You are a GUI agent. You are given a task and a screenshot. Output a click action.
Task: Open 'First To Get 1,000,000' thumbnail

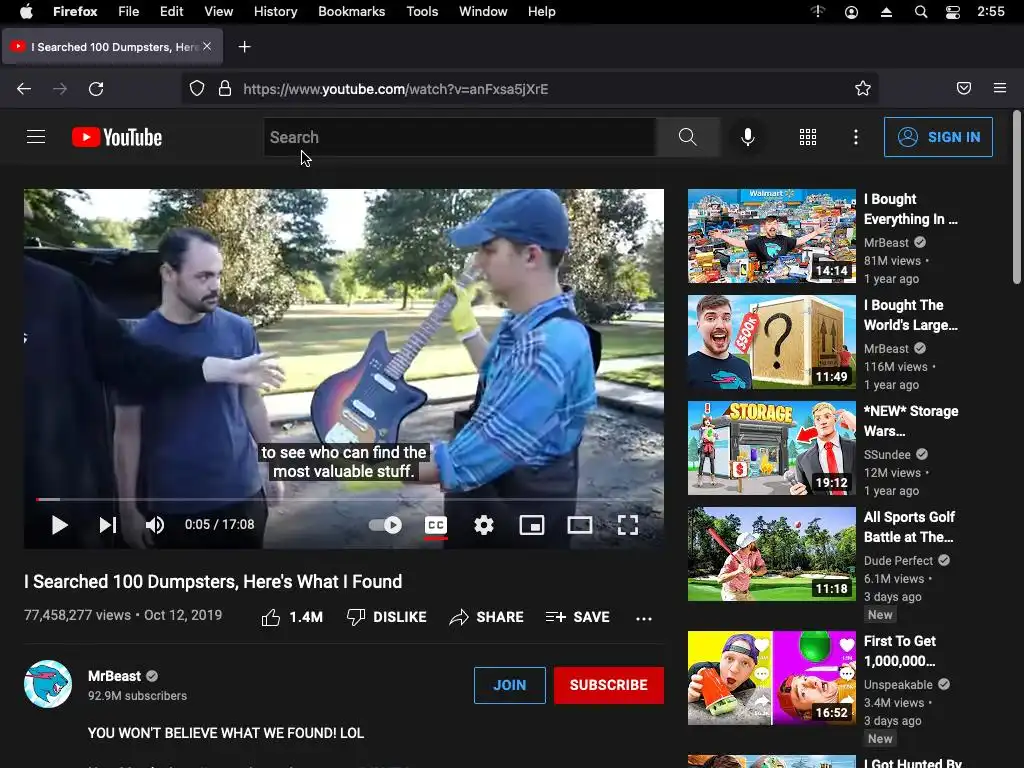(771, 678)
